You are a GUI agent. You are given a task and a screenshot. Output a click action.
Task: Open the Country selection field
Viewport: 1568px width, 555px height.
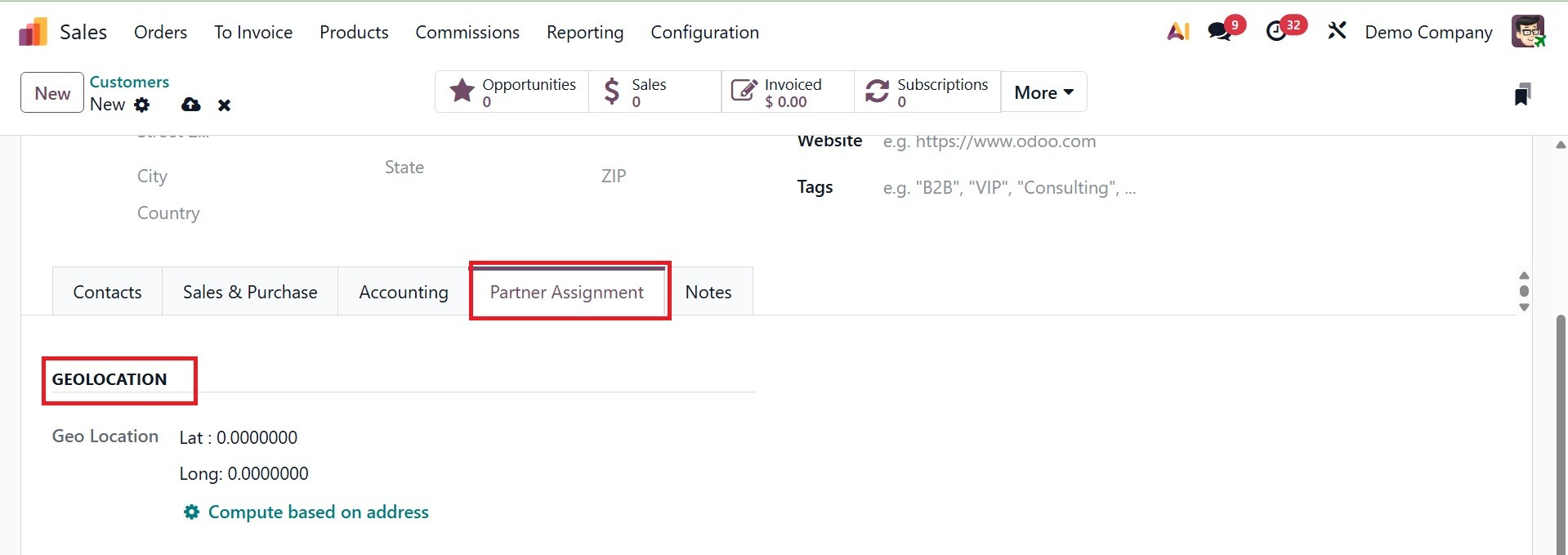coord(245,213)
